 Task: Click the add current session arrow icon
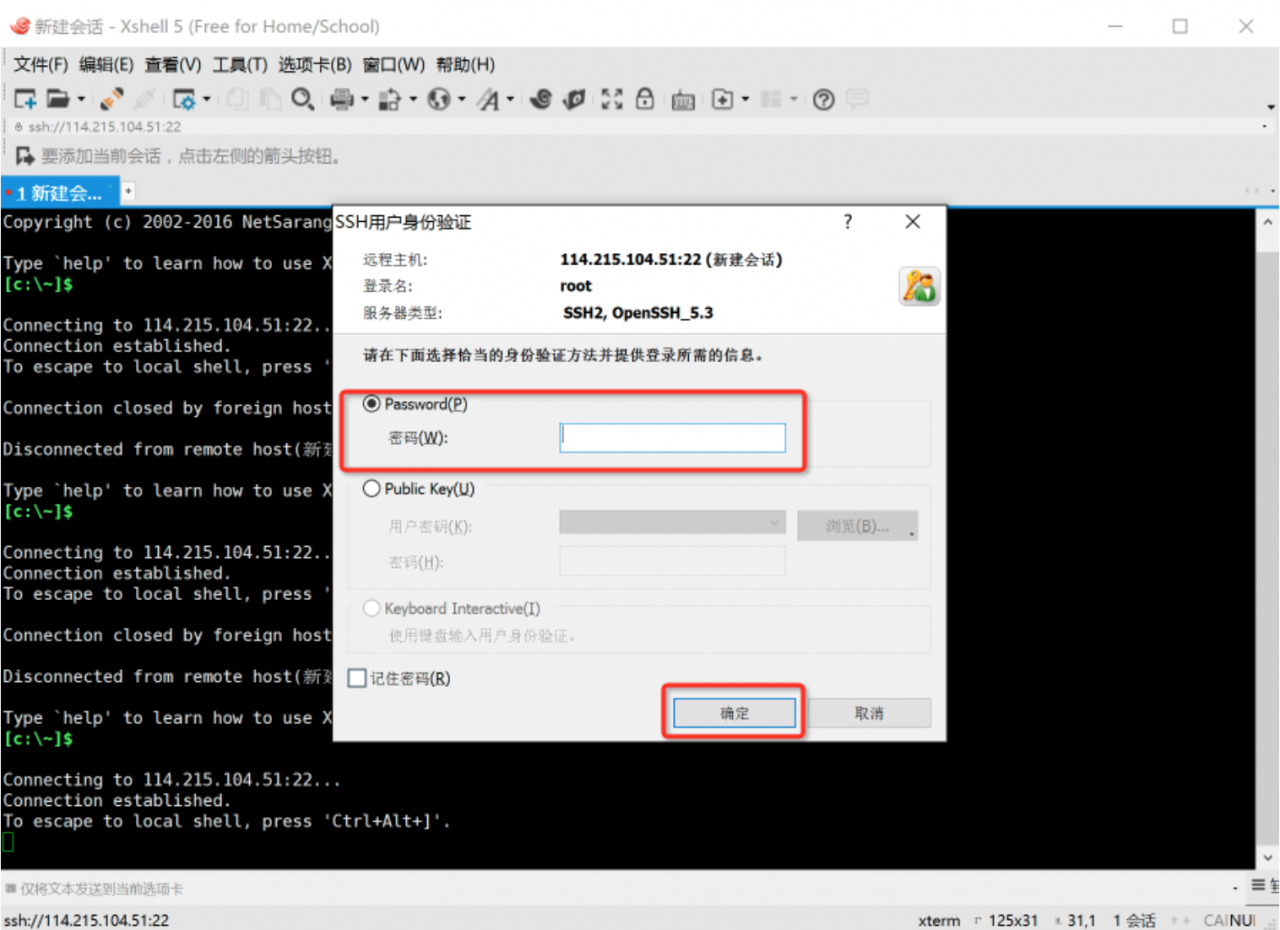25,156
